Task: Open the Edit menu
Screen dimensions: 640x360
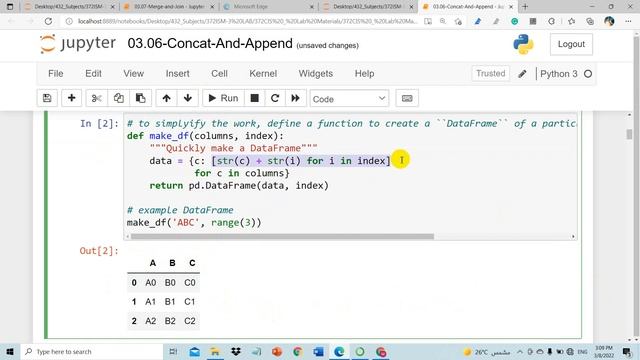Action: pyautogui.click(x=93, y=73)
